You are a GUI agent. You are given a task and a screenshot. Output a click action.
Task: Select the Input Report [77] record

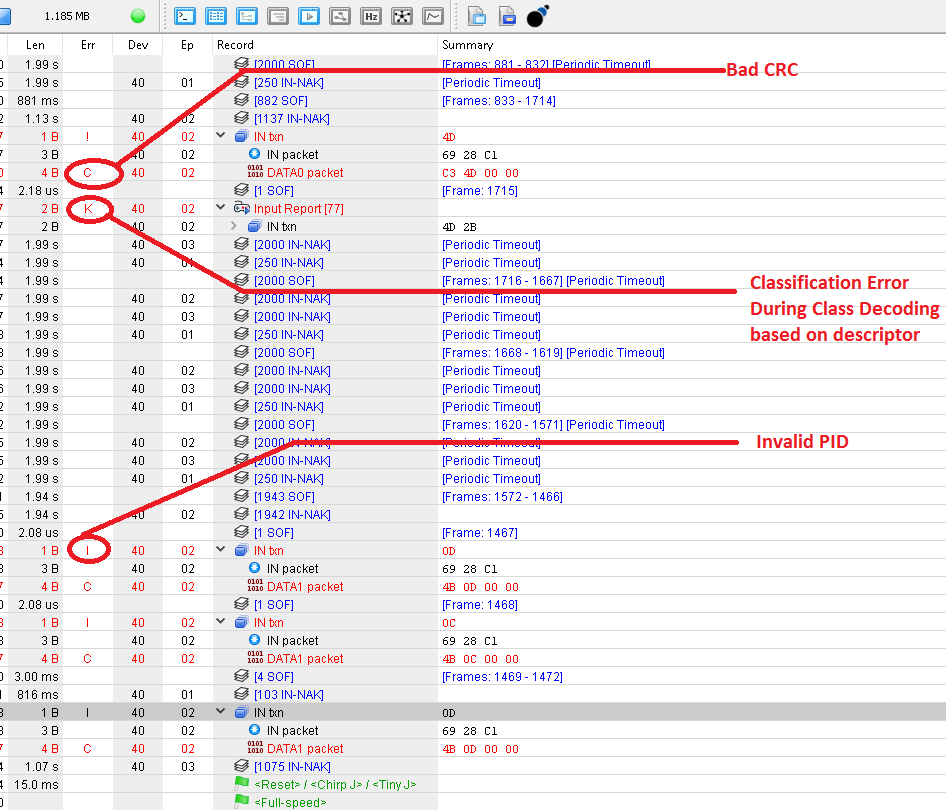point(299,209)
